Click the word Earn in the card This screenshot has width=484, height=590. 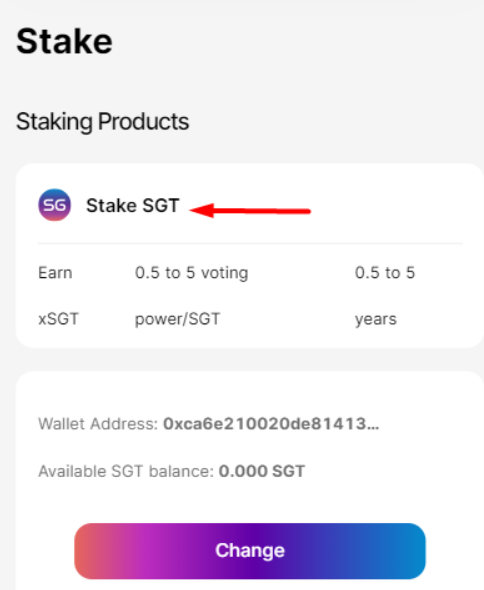click(x=55, y=272)
